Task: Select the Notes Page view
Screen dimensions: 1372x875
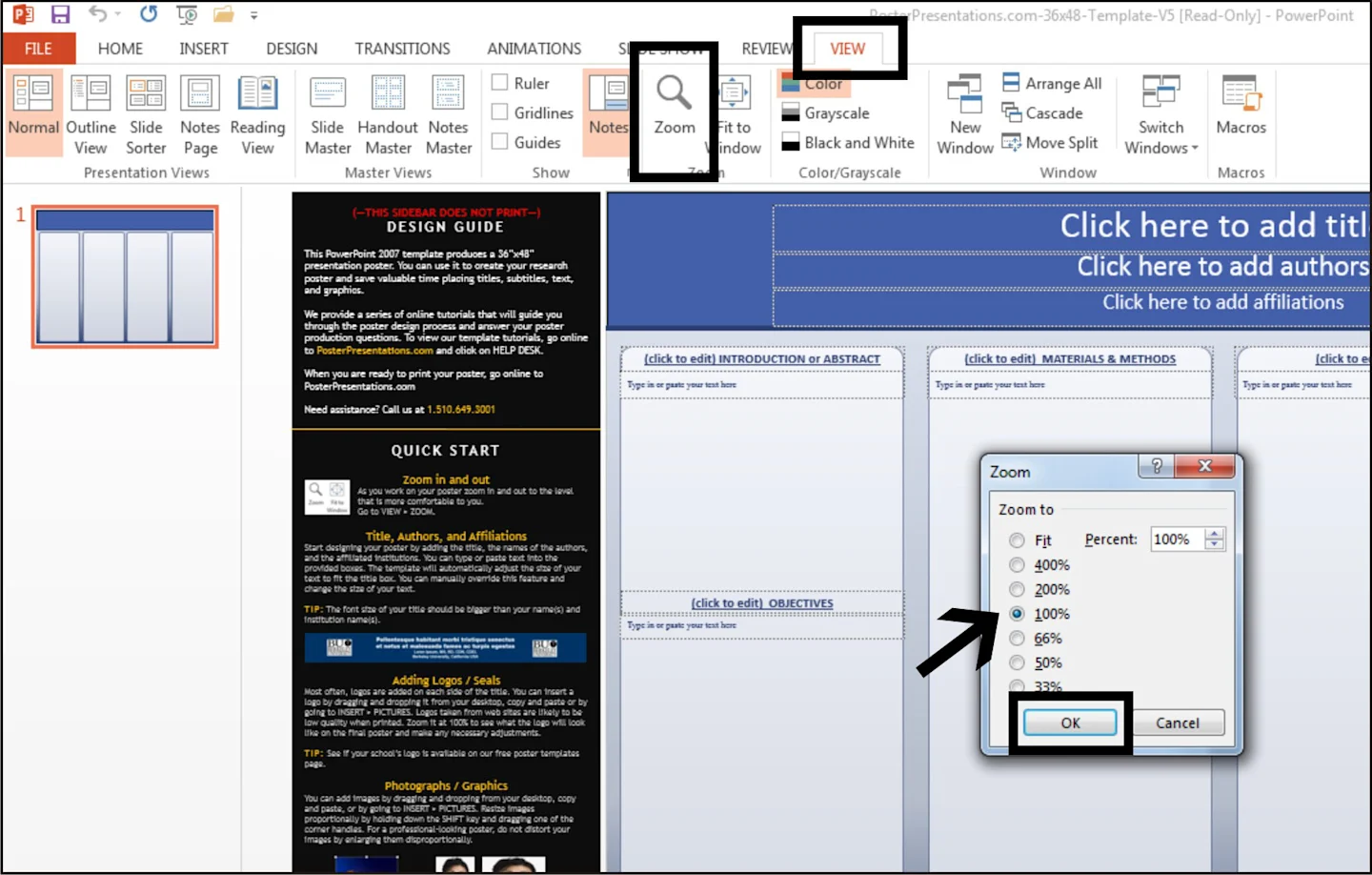Action: (200, 114)
